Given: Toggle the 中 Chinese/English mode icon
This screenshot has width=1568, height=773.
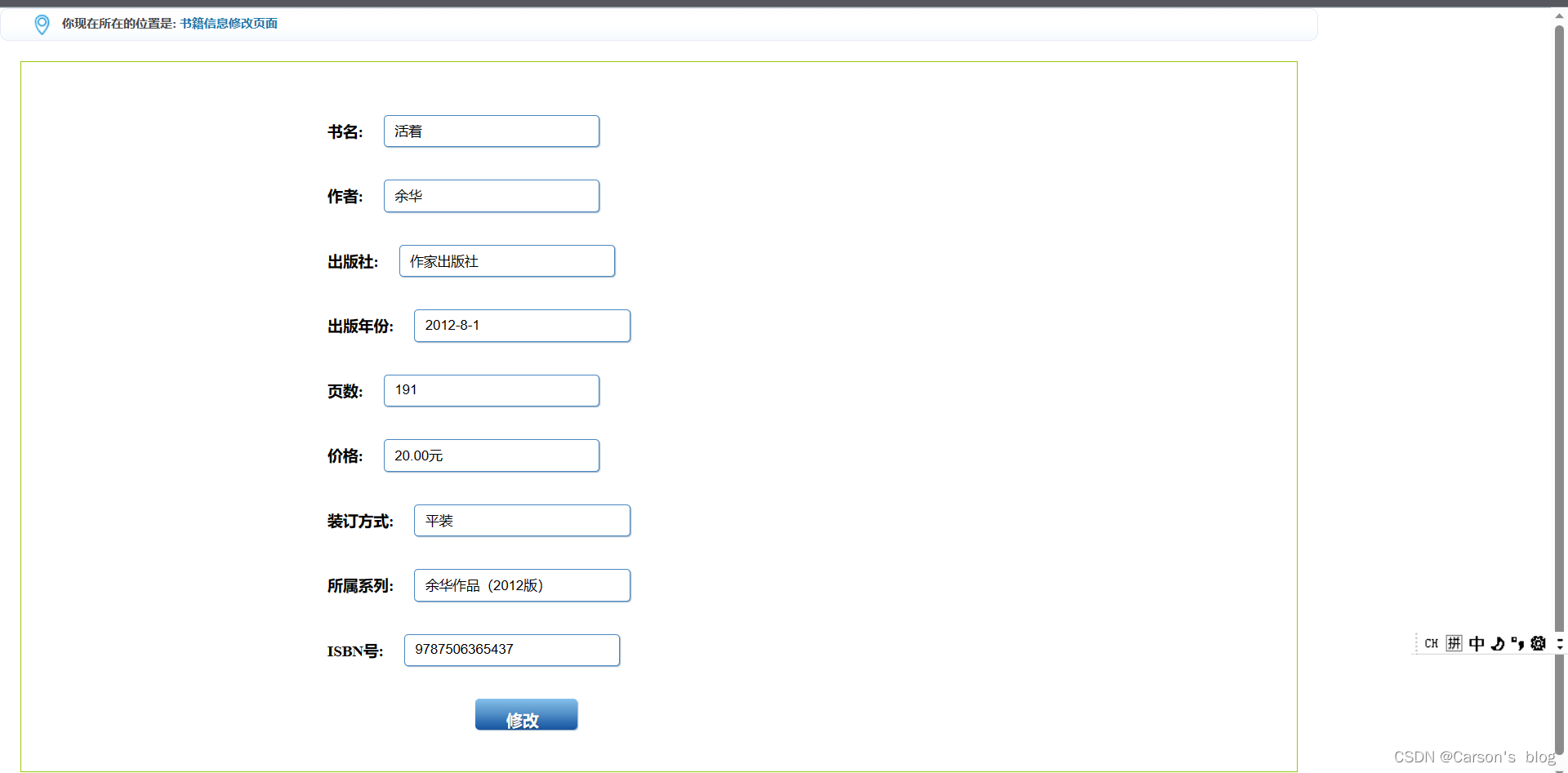Looking at the screenshot, I should [1477, 643].
